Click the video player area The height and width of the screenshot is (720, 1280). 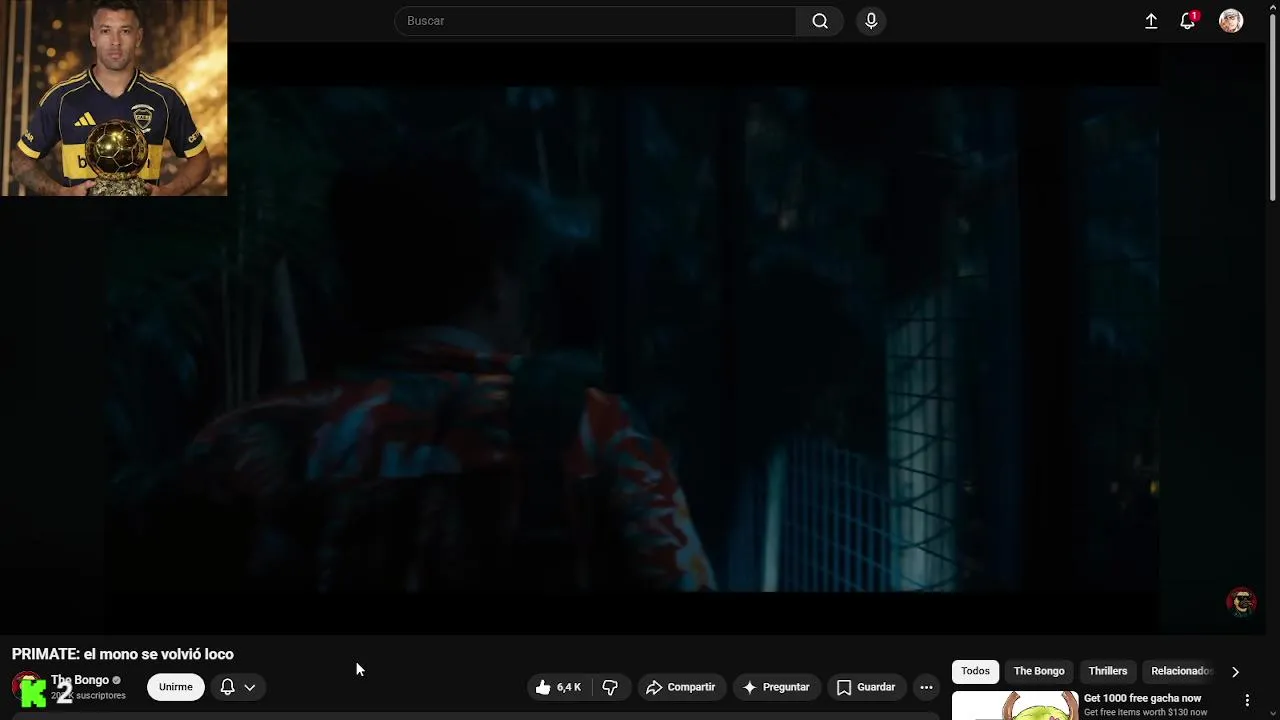tap(634, 338)
